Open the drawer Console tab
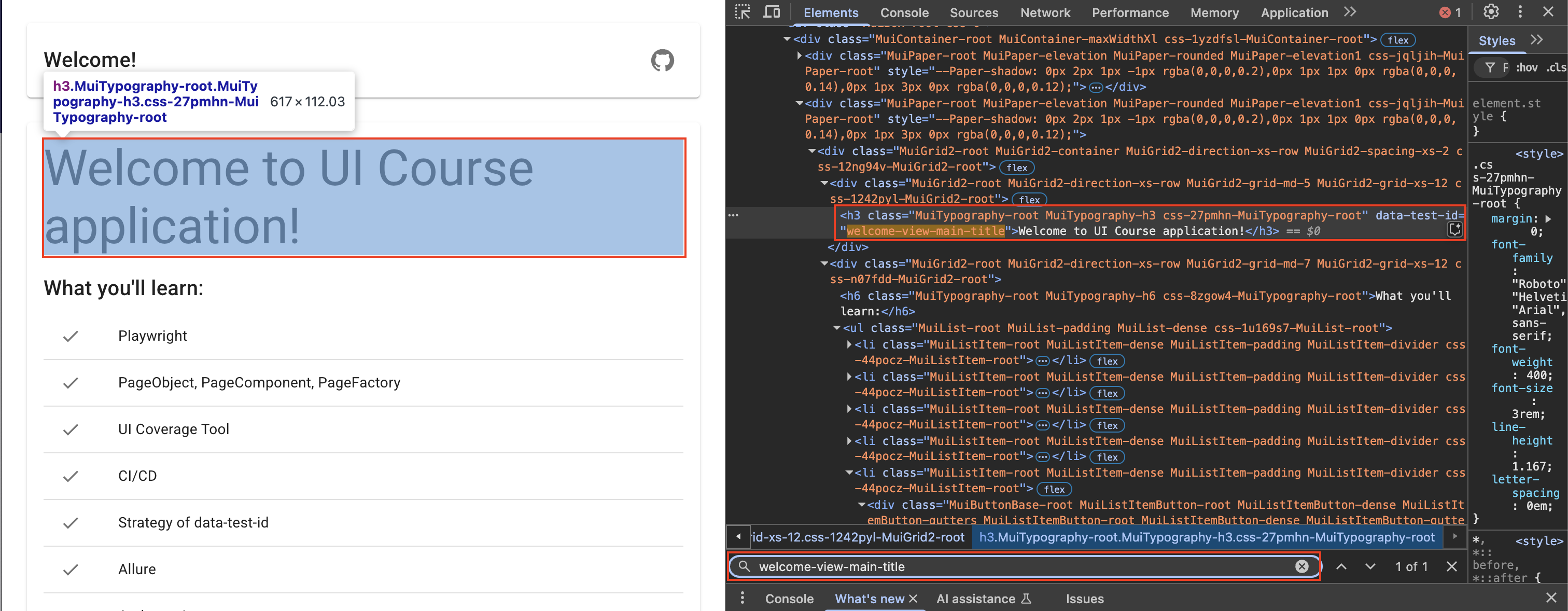Screen dimensions: 1568x611 [x=789, y=599]
